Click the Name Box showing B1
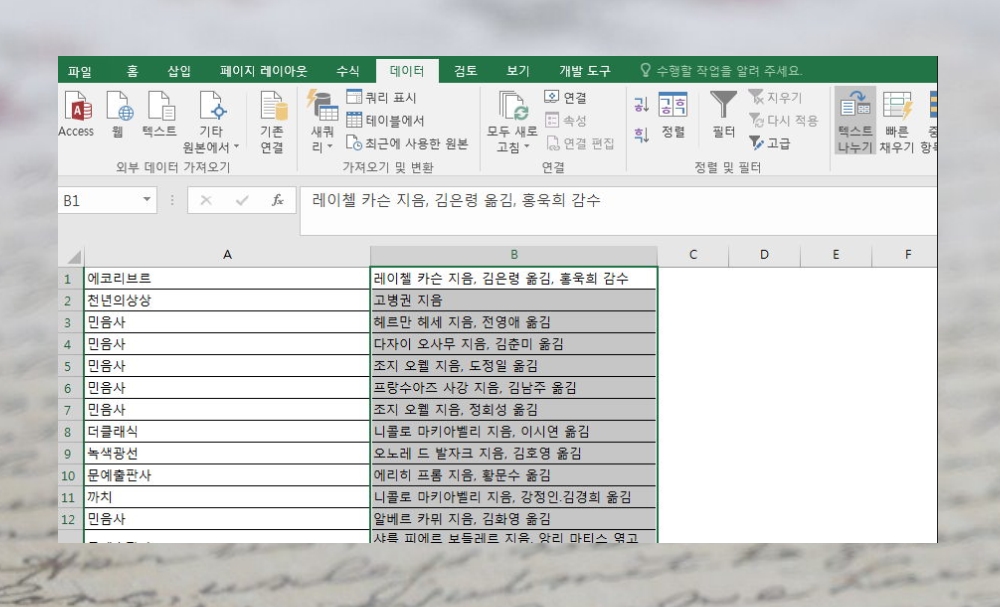1000x607 pixels. click(100, 201)
